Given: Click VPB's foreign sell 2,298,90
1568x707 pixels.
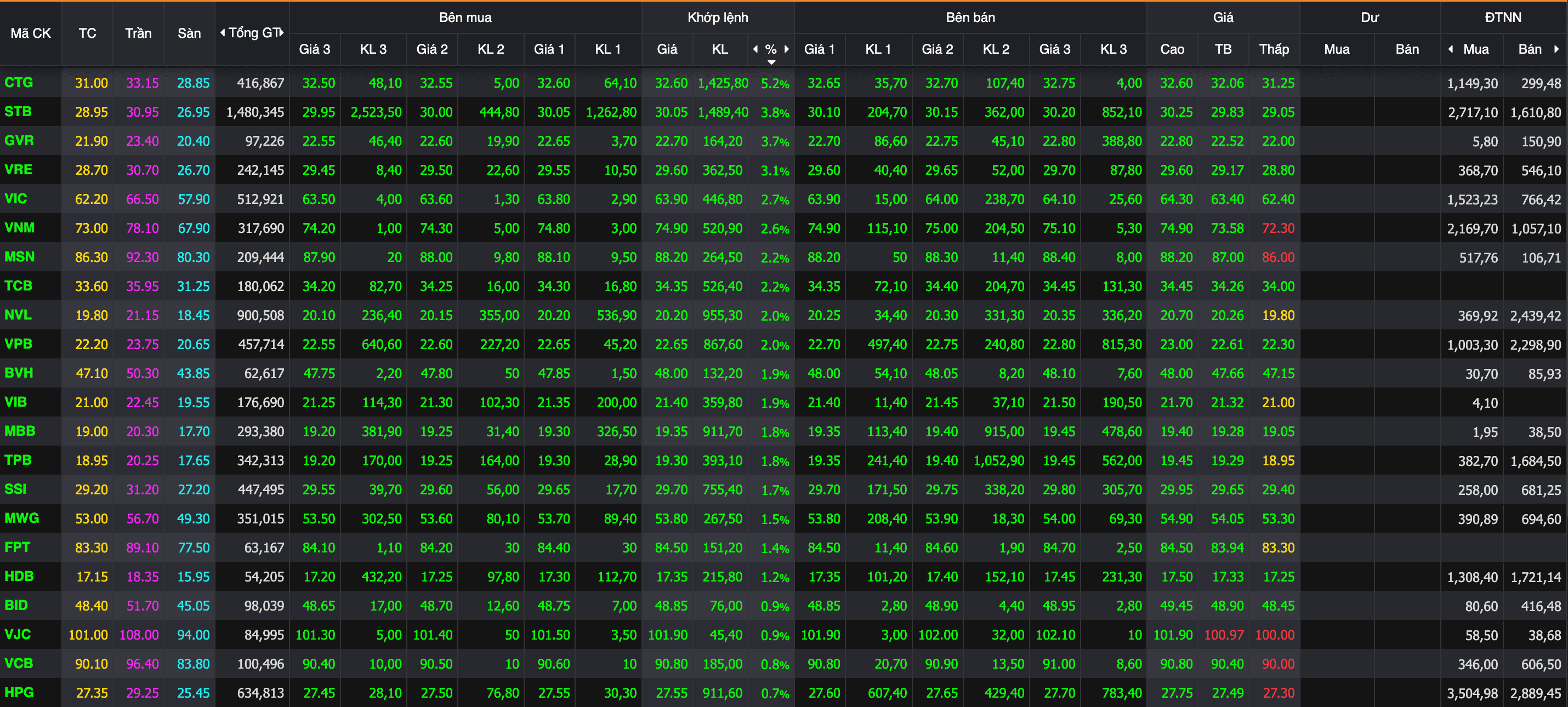Looking at the screenshot, I should tap(1535, 345).
